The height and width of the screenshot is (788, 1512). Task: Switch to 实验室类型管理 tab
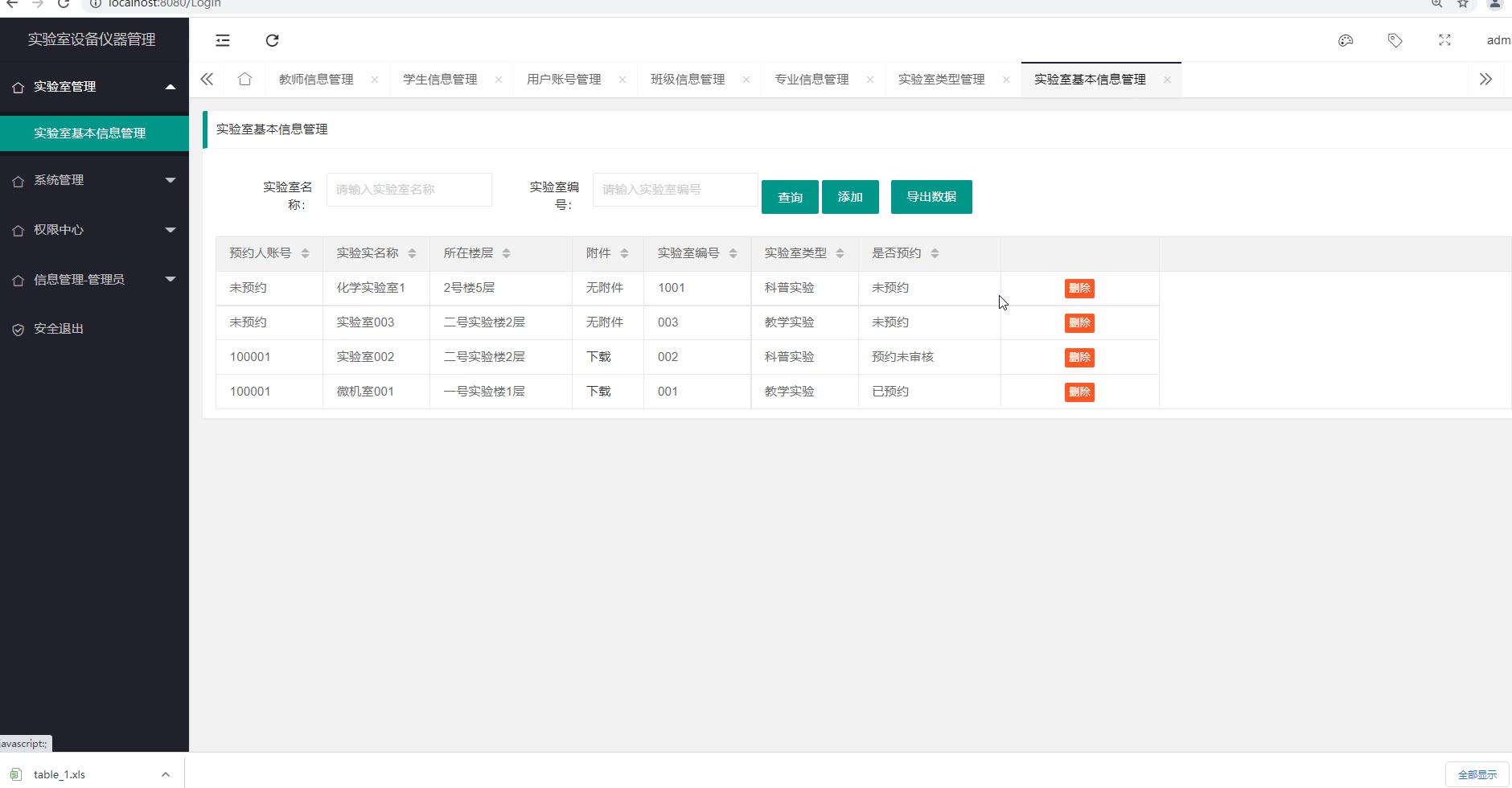tap(941, 80)
